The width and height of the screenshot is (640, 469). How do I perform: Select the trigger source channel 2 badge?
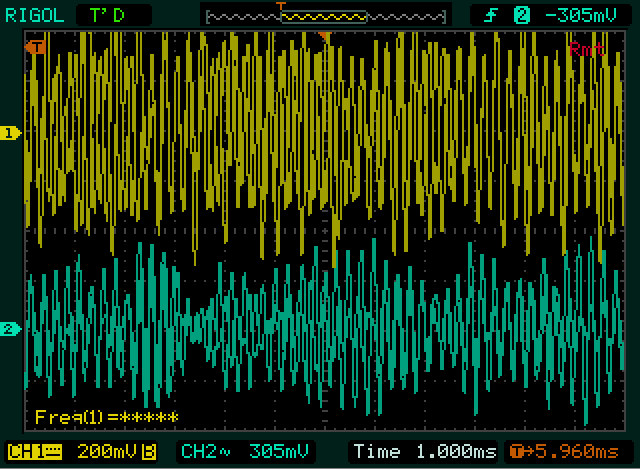tap(520, 14)
